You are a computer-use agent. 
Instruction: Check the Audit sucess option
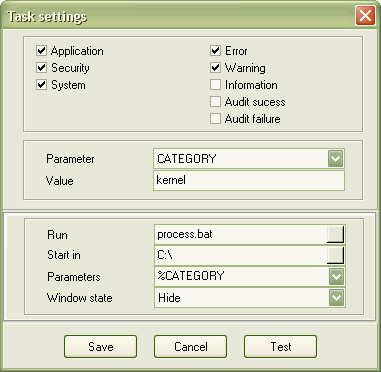[215, 102]
